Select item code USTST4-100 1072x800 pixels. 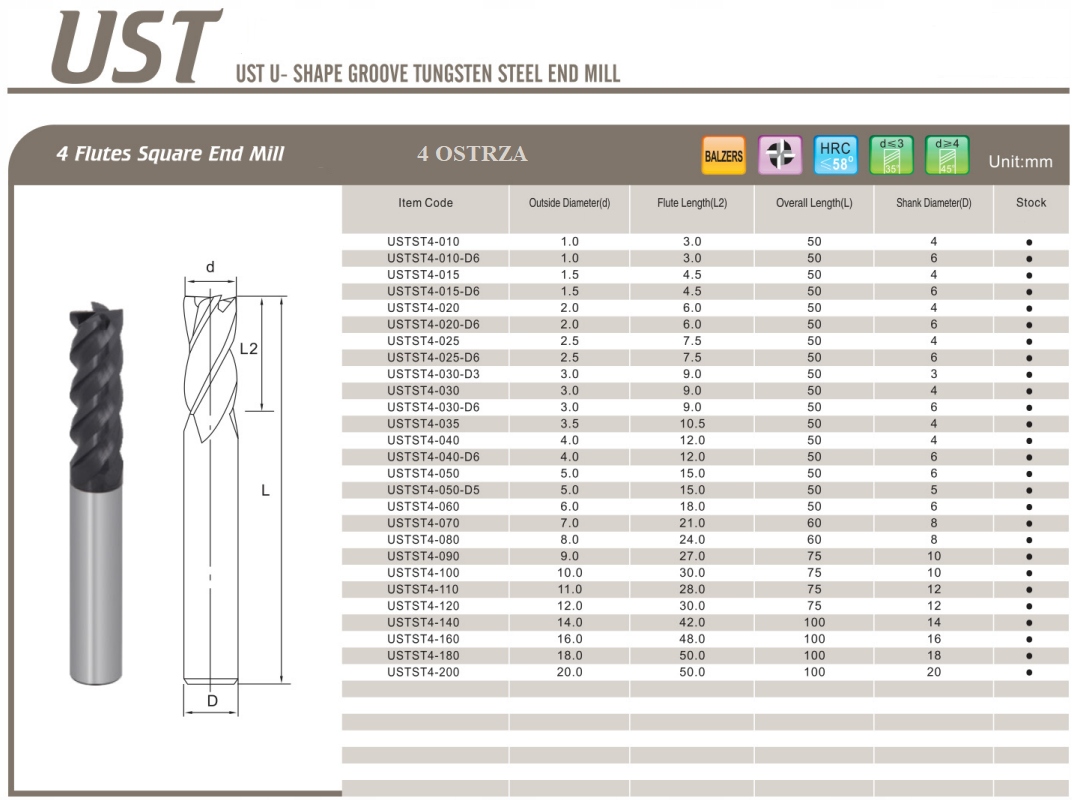coord(423,573)
